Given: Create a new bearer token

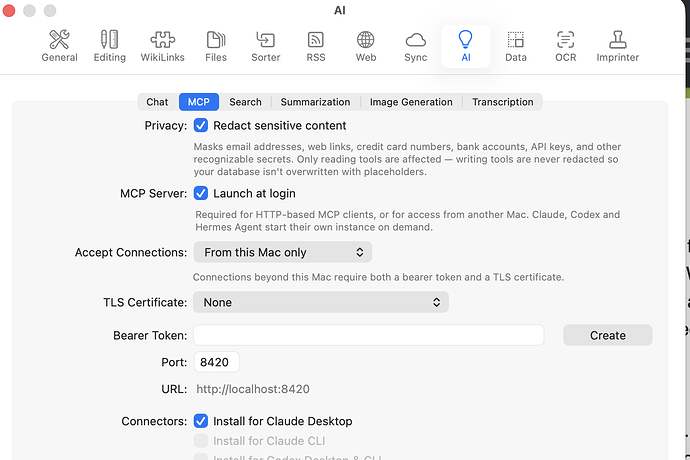Looking at the screenshot, I should click(607, 335).
